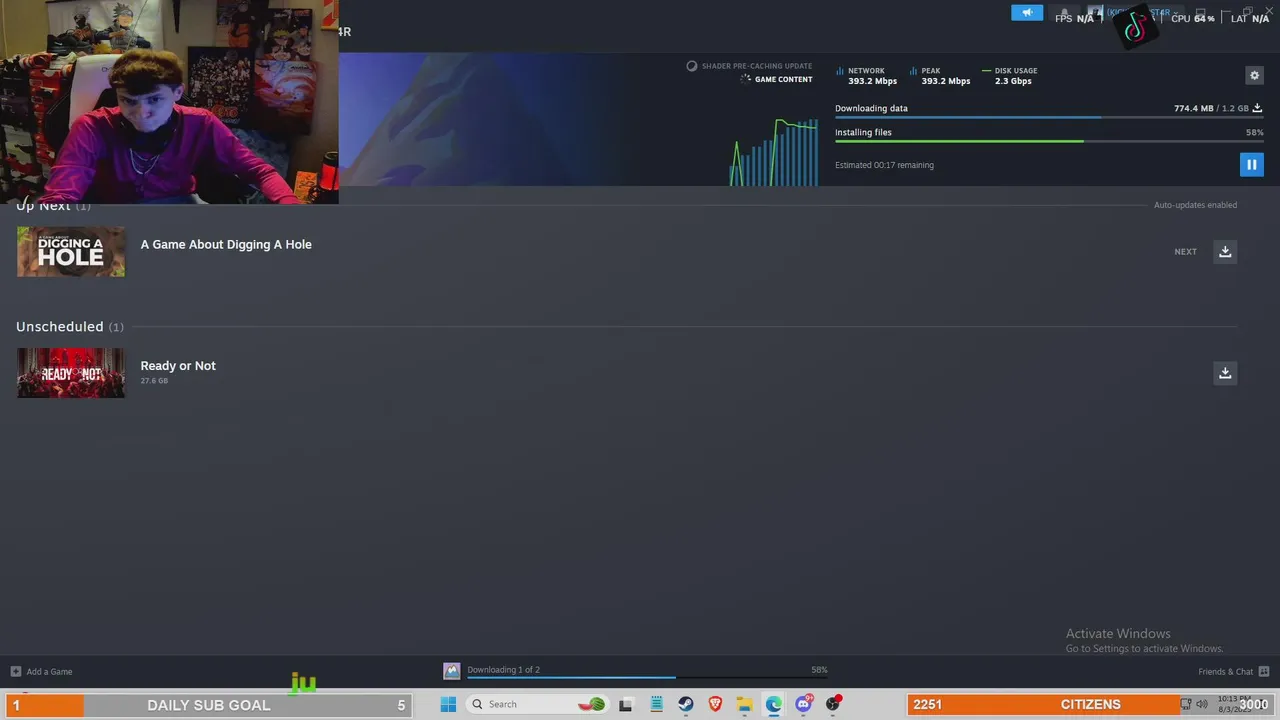The width and height of the screenshot is (1280, 720).
Task: Open Steam from the taskbar
Action: coord(686,704)
